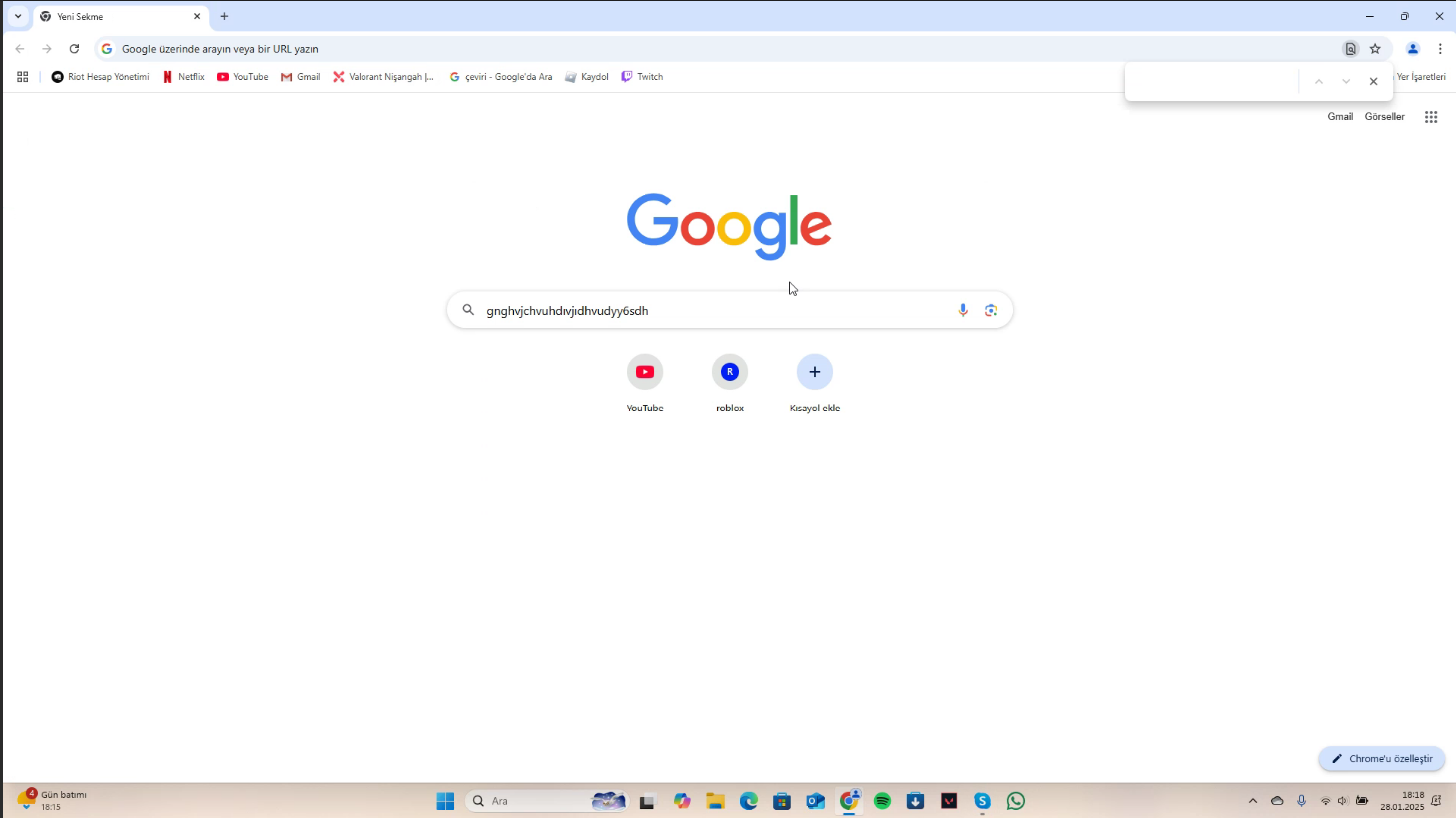
Task: Click the OneDrive cloud tray icon
Action: (x=1277, y=801)
